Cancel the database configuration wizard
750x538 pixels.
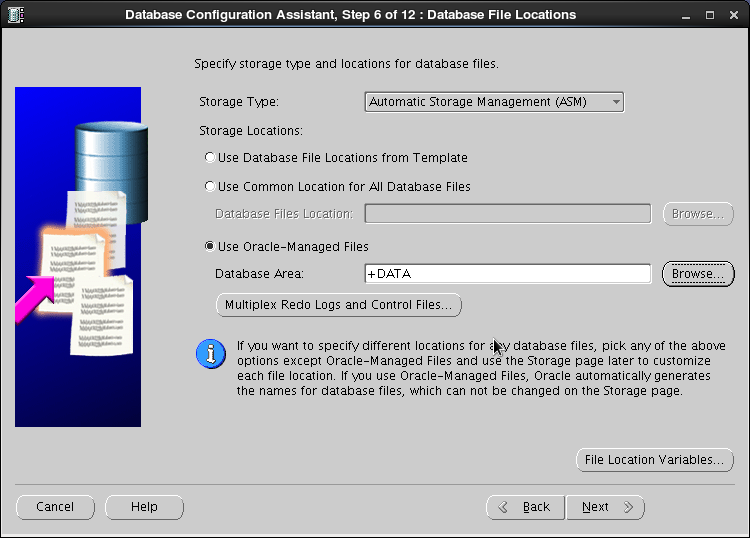point(55,507)
